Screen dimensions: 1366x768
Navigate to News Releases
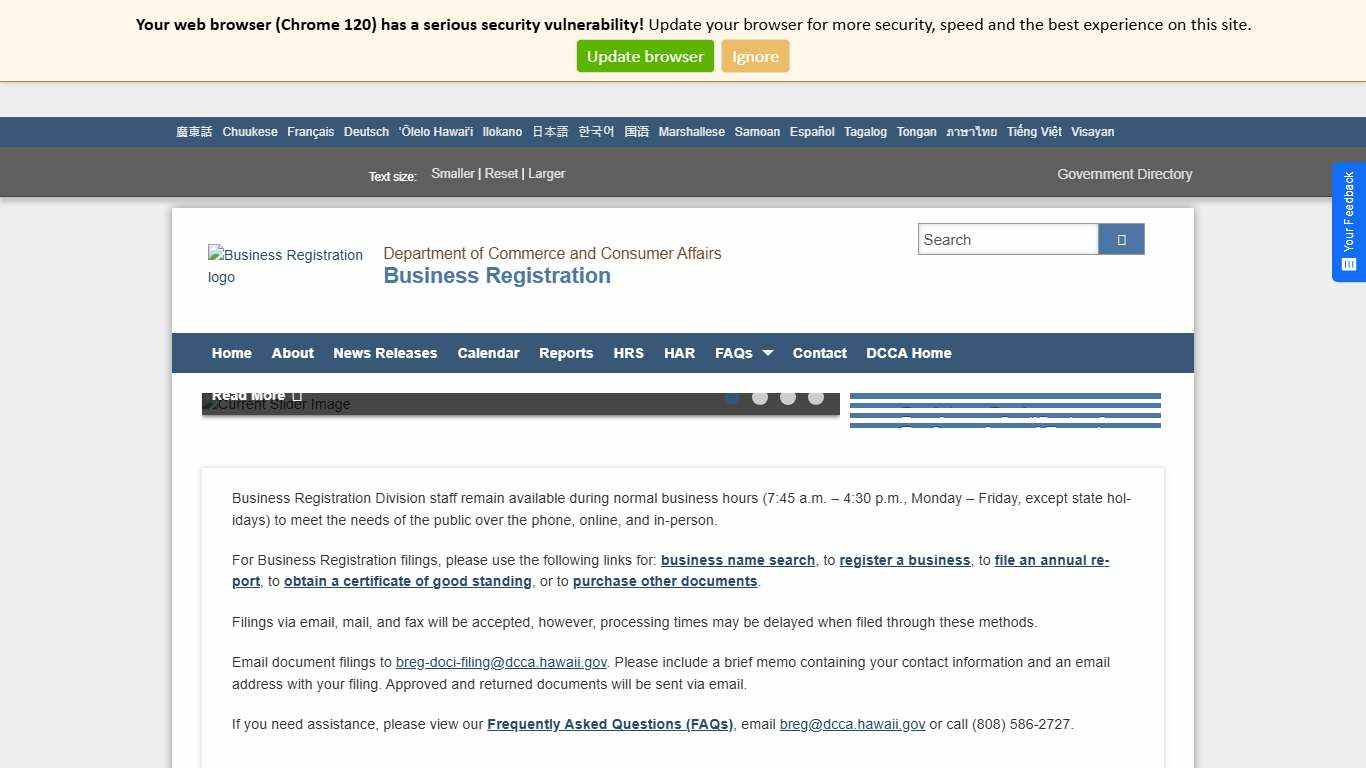click(x=385, y=353)
